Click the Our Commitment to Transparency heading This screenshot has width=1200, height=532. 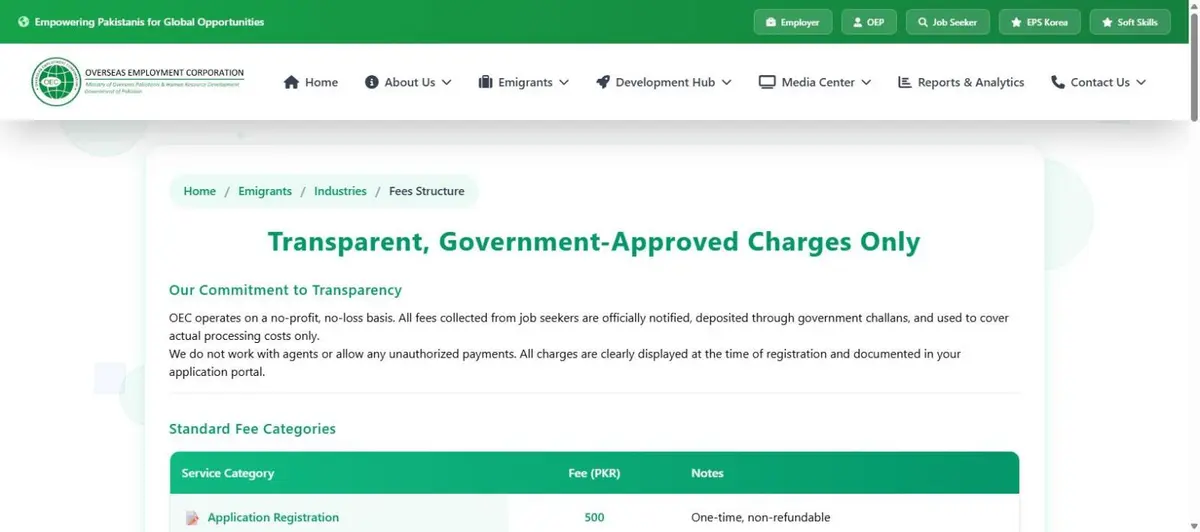285,290
